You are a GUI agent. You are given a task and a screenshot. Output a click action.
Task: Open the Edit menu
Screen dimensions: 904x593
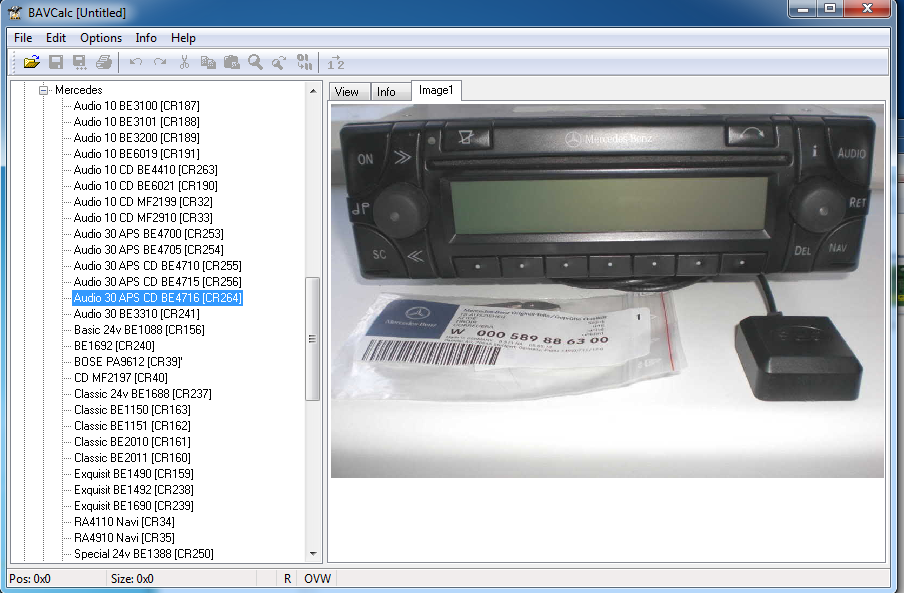click(x=55, y=37)
